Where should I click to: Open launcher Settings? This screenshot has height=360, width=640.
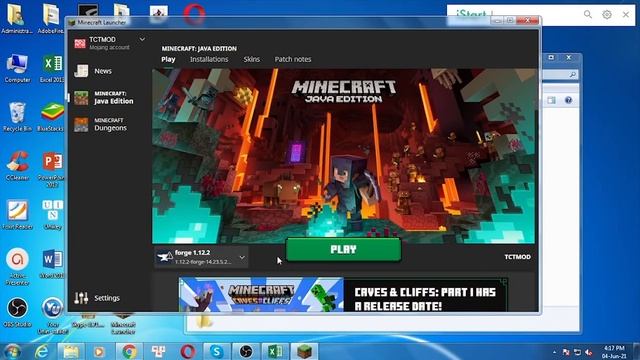tap(97, 298)
